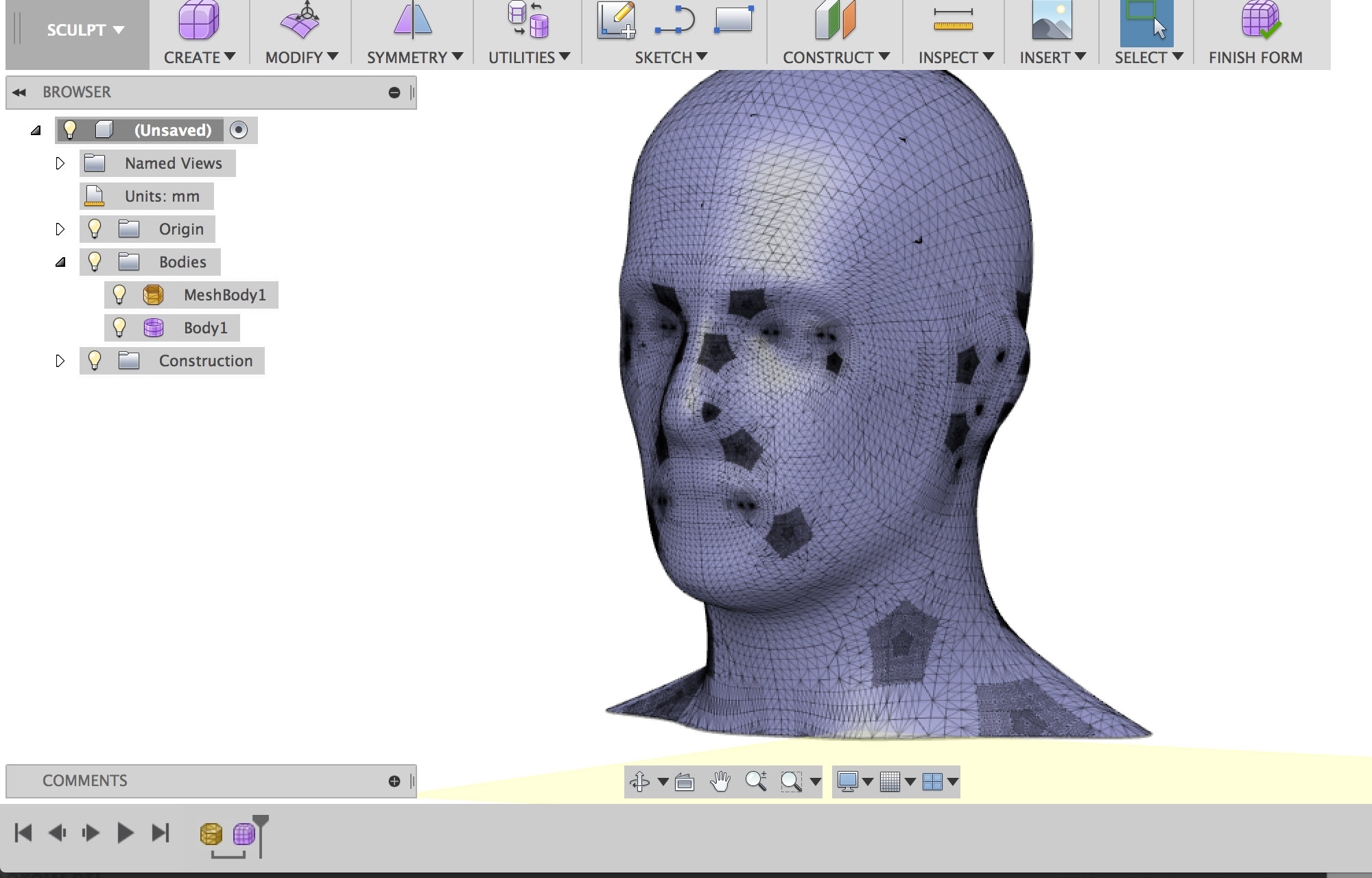Click the Orbit tool in navigation bar
This screenshot has height=878, width=1372.
(639, 781)
